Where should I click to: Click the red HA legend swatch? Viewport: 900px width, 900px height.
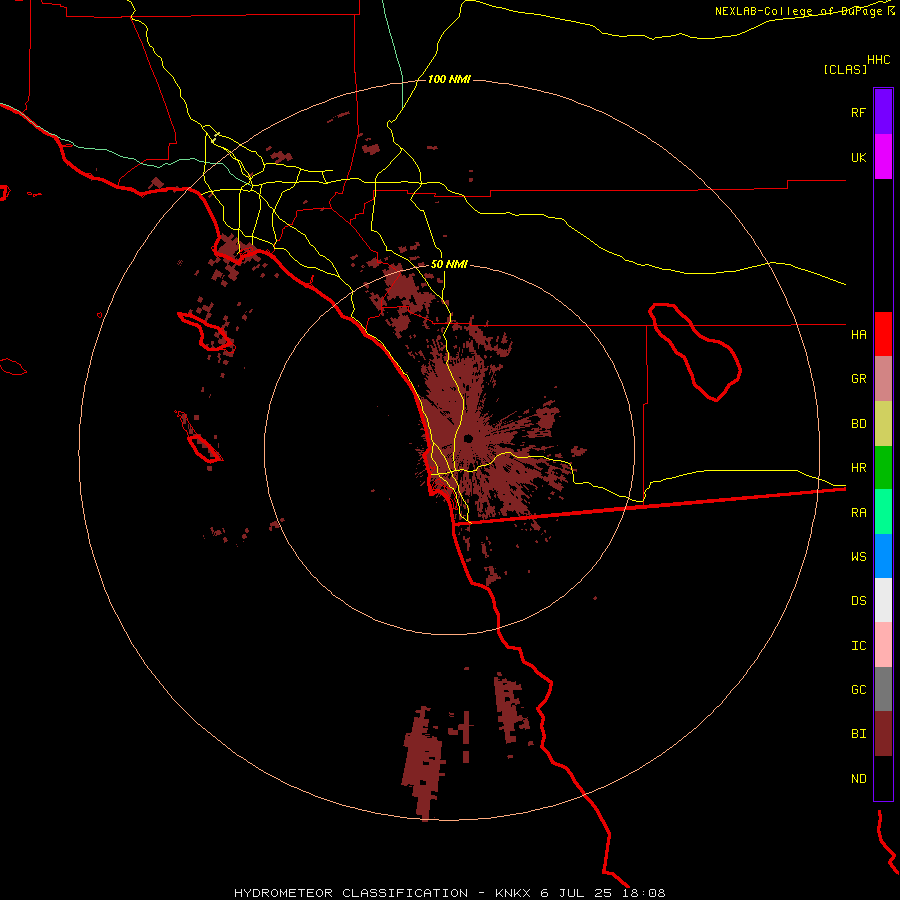coord(883,334)
